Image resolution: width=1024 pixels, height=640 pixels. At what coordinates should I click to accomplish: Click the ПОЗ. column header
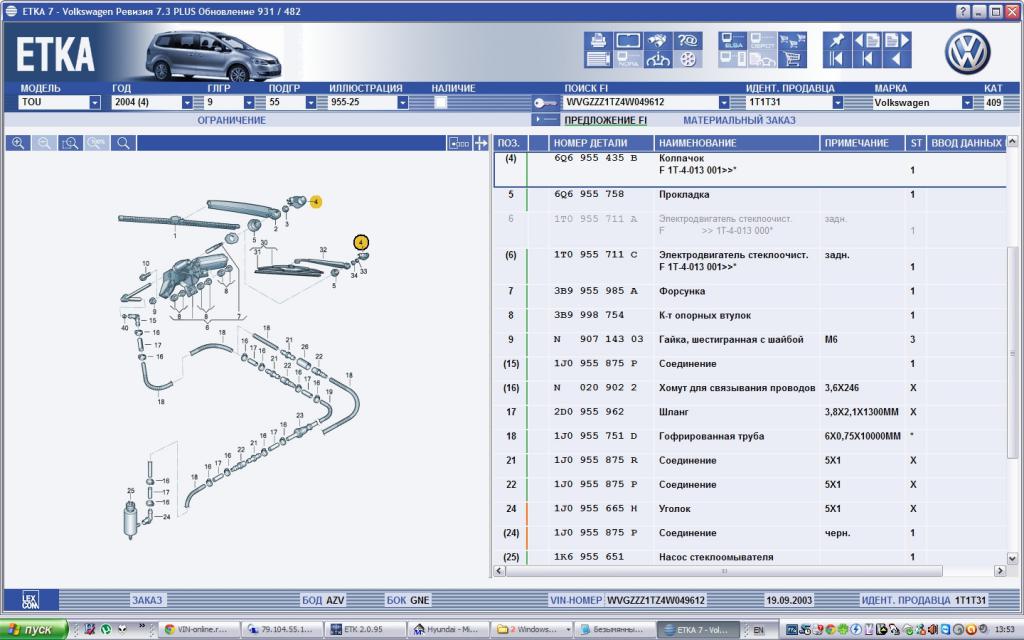[509, 143]
